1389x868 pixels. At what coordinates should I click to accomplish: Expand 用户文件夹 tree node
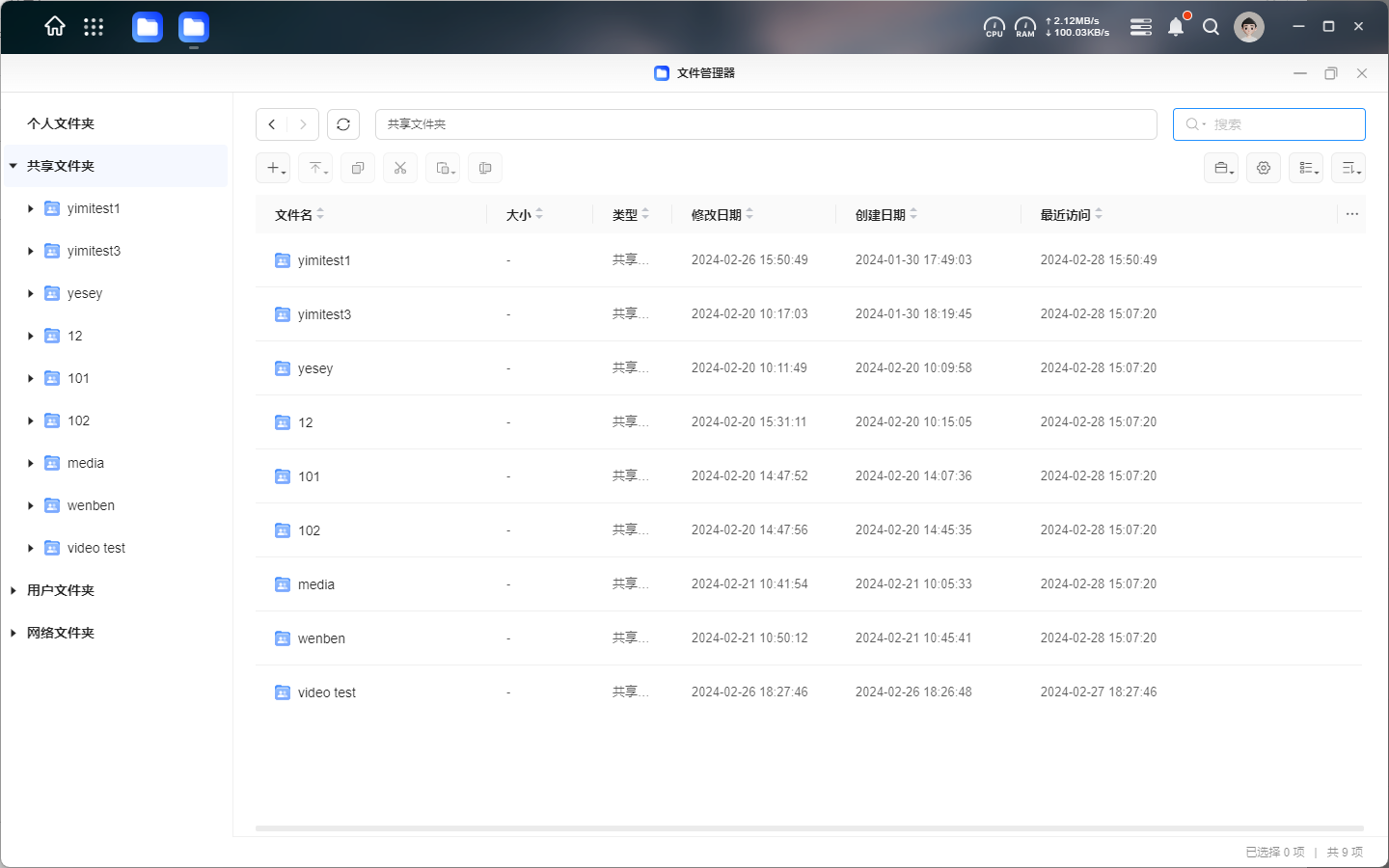coord(14,590)
